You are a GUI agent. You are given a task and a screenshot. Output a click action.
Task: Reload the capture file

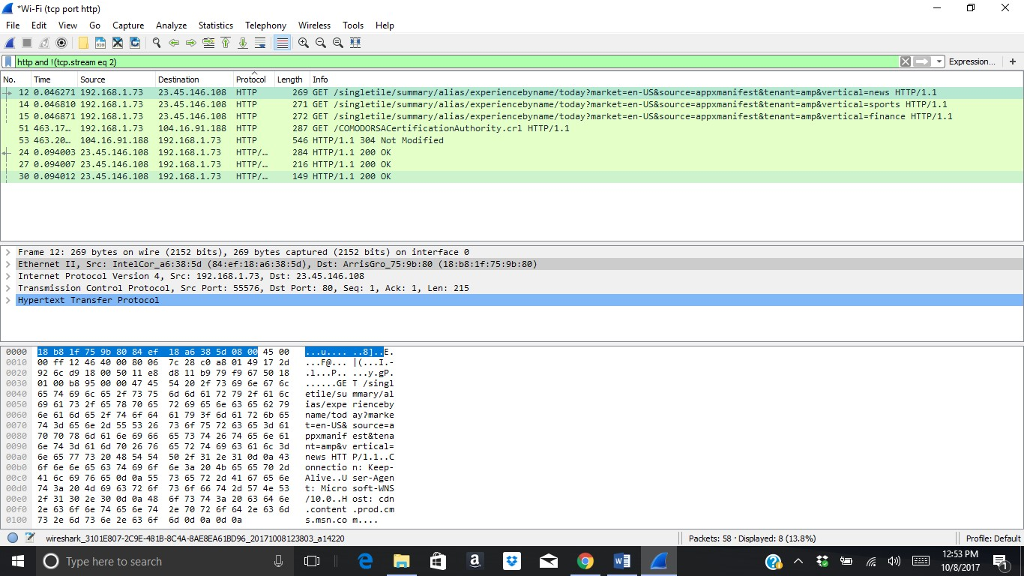click(135, 42)
